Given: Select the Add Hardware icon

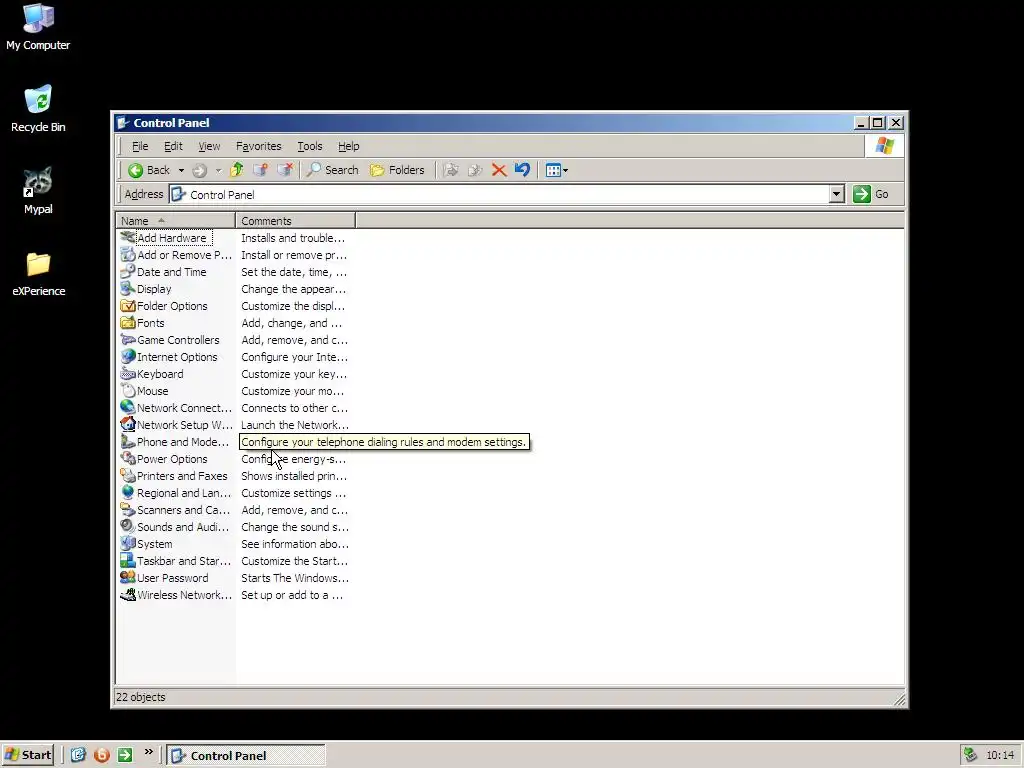Looking at the screenshot, I should pos(128,238).
